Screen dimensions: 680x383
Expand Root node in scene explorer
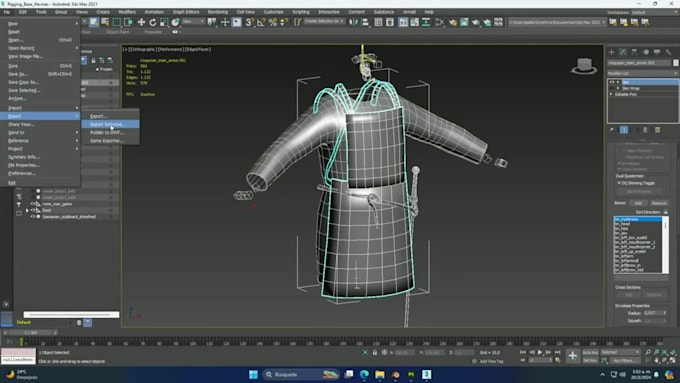(27, 210)
